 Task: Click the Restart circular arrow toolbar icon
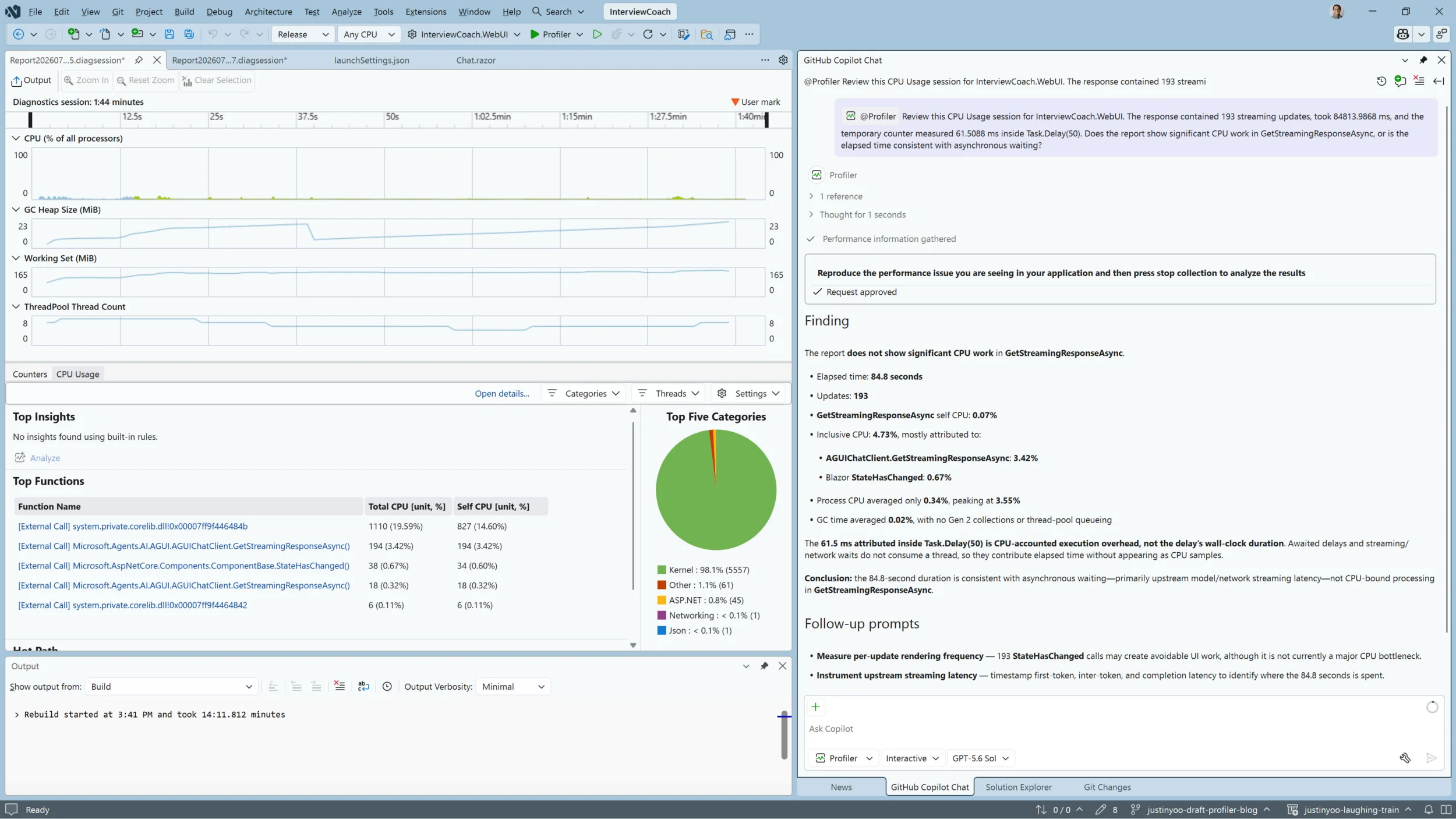pyautogui.click(x=648, y=34)
